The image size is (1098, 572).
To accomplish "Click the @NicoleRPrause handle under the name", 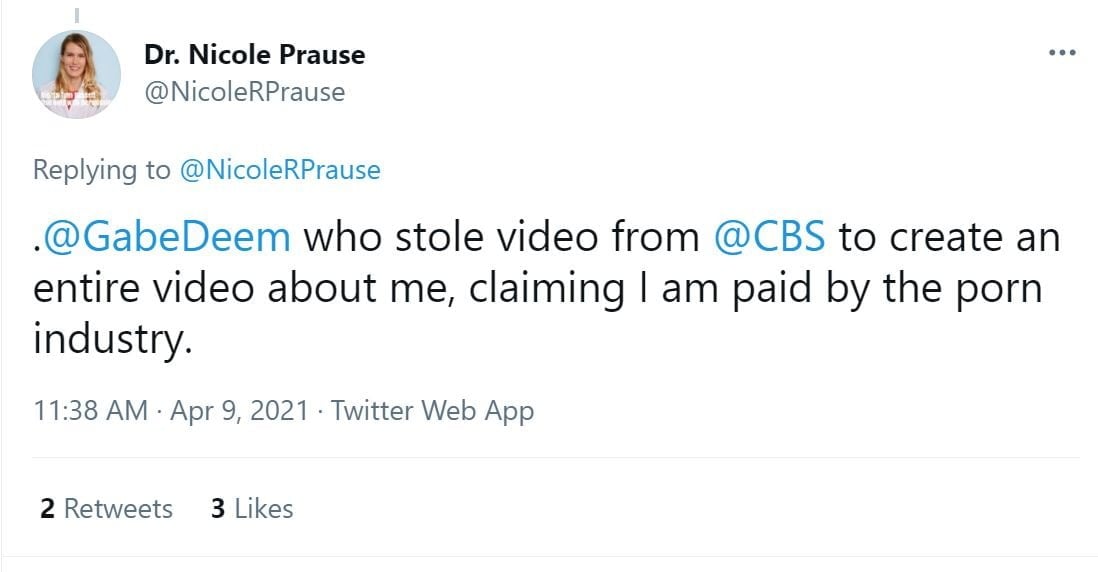I will [245, 92].
